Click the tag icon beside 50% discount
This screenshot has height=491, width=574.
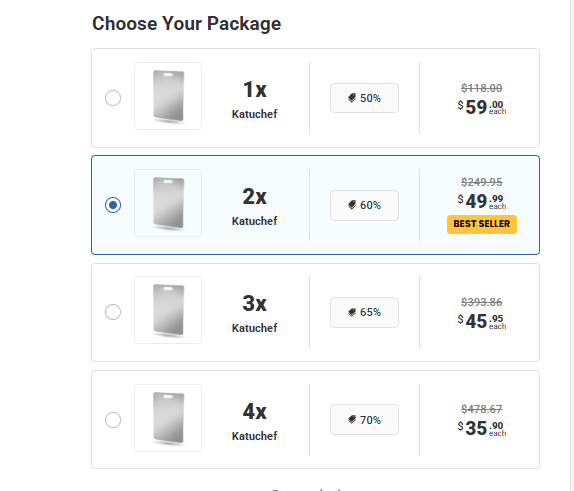(352, 98)
